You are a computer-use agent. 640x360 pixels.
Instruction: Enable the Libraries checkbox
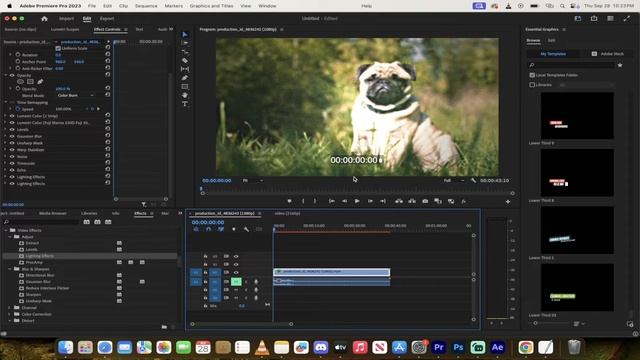(x=532, y=85)
